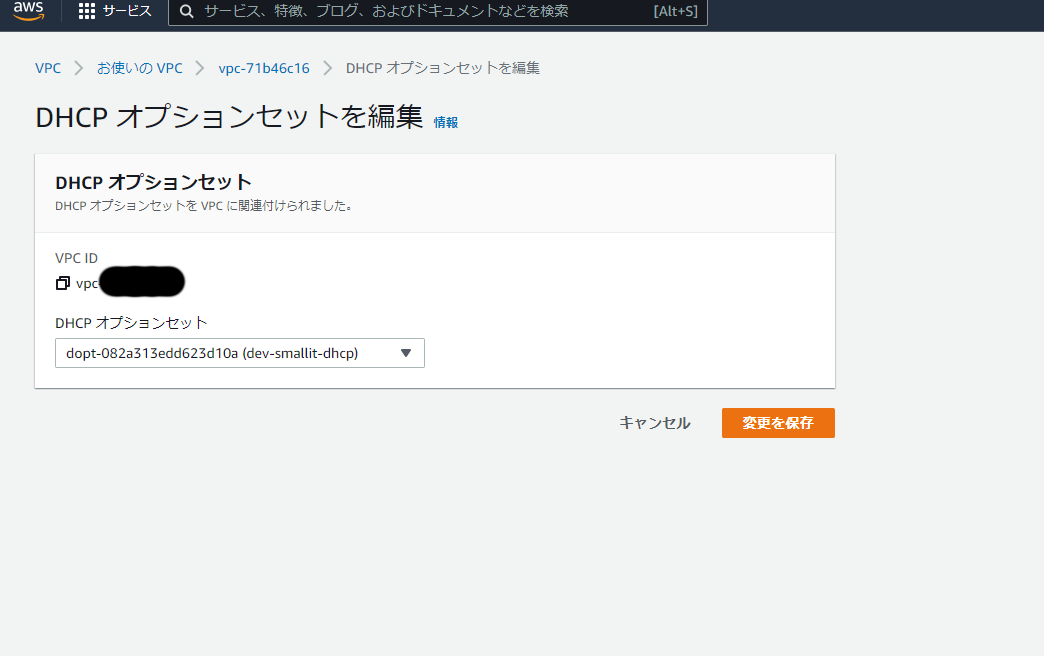The image size is (1044, 656).
Task: Click the AWS logo to go home
Action: [x=28, y=11]
